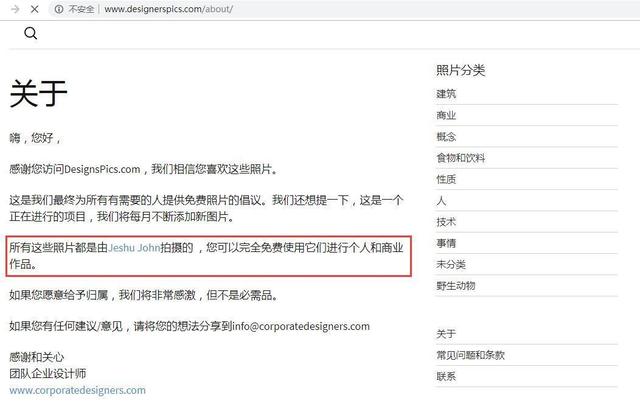Stop loading with the X button
Viewport: 640px width, 409px height.
35,9
